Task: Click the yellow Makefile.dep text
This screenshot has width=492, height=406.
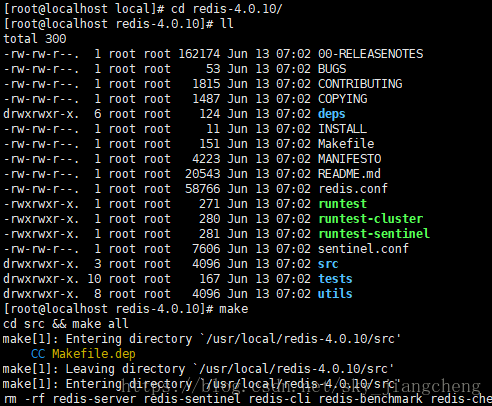Action: coord(94,354)
